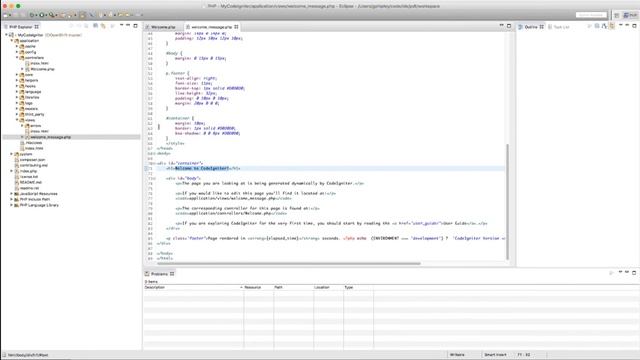Image resolution: width=640 pixels, height=360 pixels.
Task: Select the third_party folder
Action: tap(34, 115)
